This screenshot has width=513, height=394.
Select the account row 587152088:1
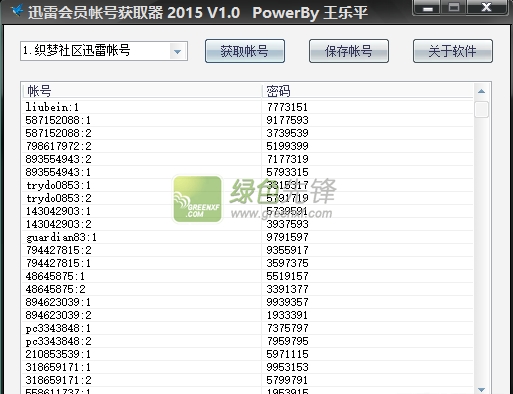tap(248, 120)
